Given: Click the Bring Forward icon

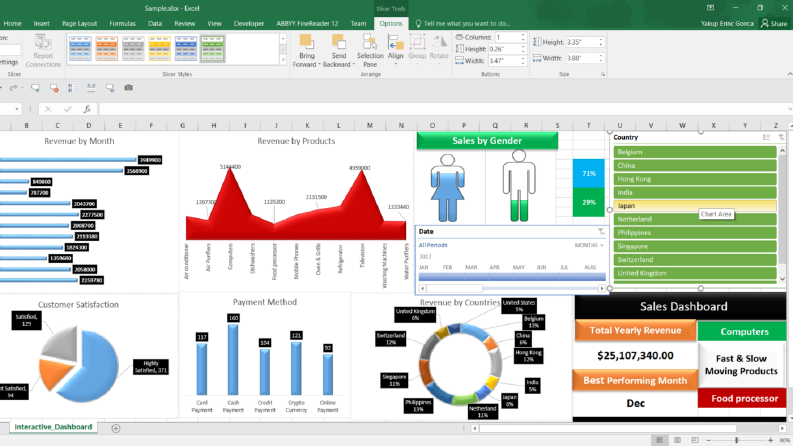Looking at the screenshot, I should 306,42.
